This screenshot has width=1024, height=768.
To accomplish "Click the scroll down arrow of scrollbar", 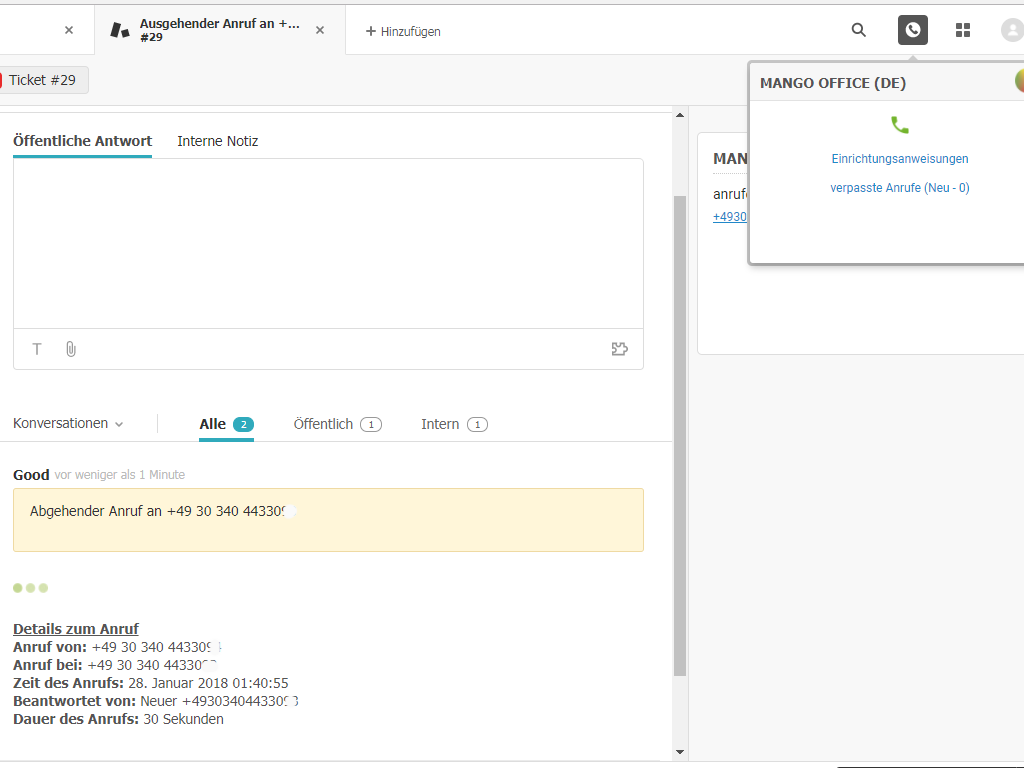I will [x=680, y=752].
